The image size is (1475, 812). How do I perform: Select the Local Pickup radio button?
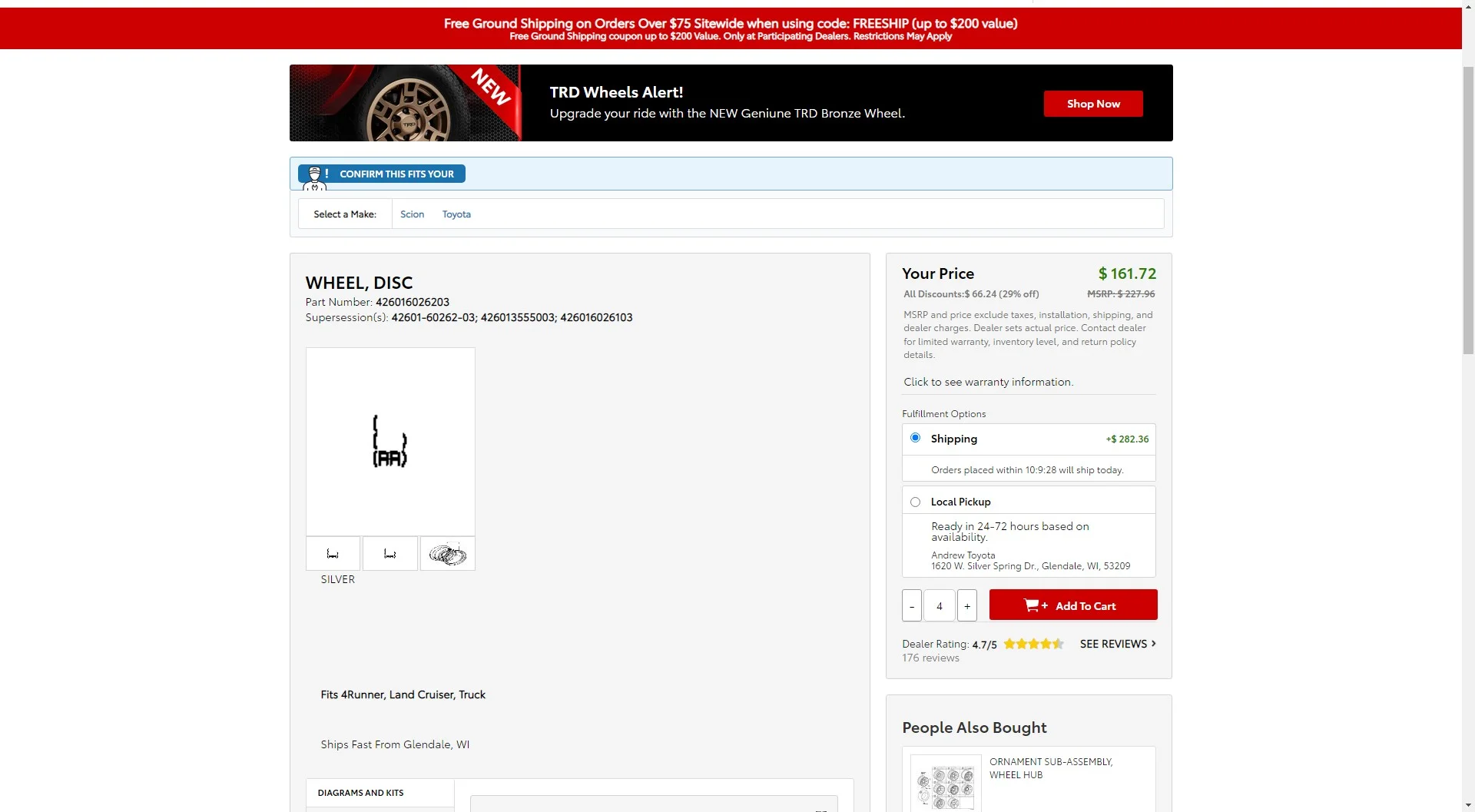tap(915, 502)
